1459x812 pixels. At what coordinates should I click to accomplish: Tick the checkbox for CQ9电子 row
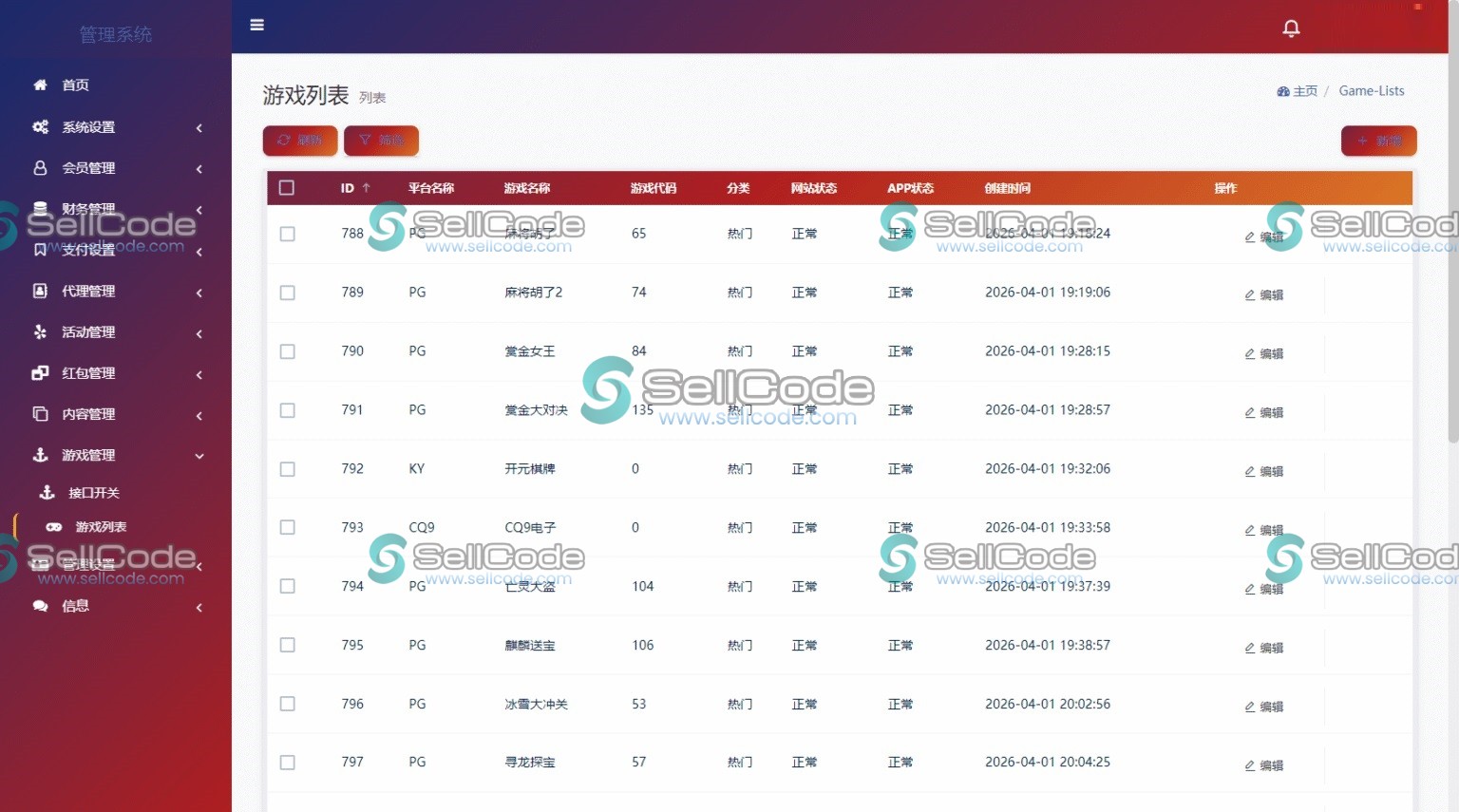(287, 527)
